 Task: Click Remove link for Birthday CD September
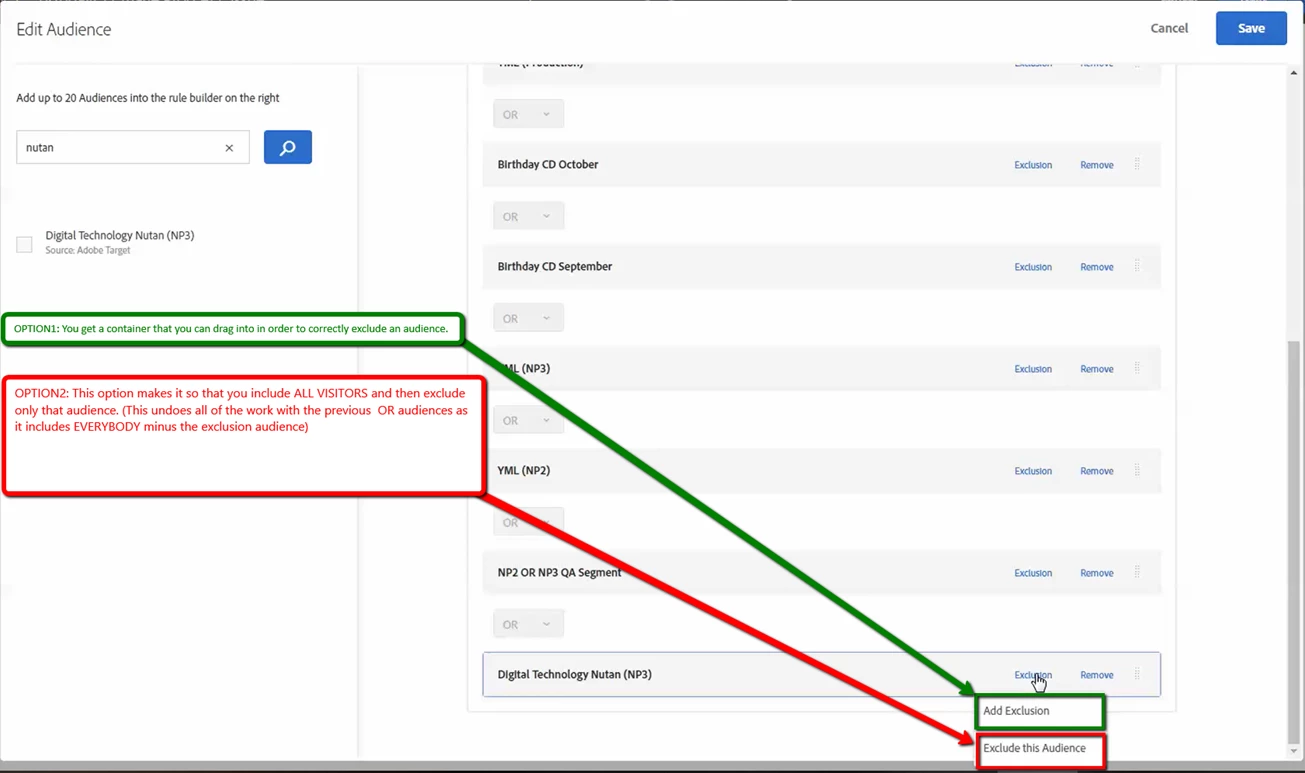[x=1097, y=267]
